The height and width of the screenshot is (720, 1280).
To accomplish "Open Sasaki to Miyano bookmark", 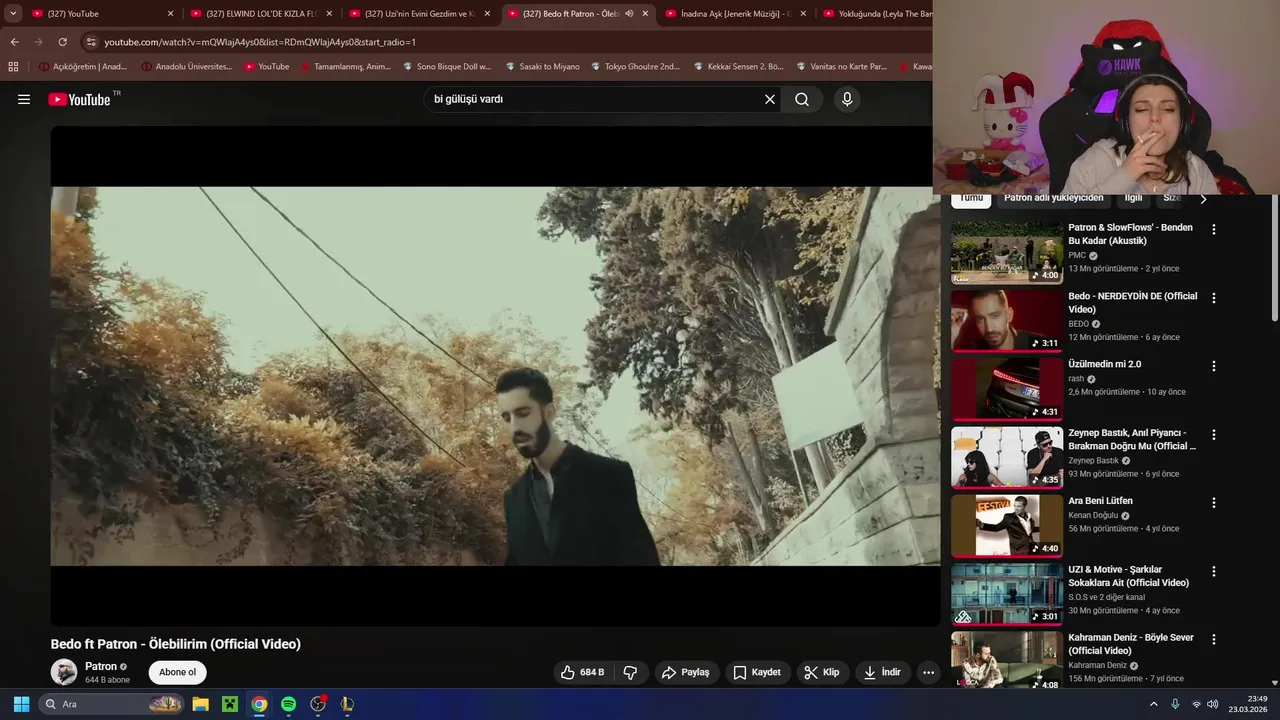I will [x=542, y=67].
